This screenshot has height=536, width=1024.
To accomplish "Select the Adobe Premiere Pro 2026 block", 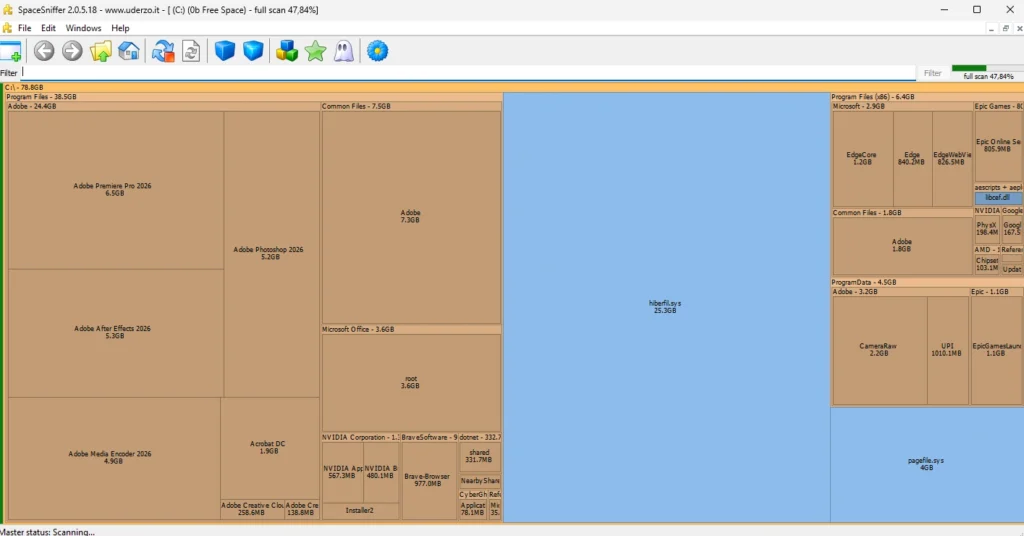I will click(116, 189).
